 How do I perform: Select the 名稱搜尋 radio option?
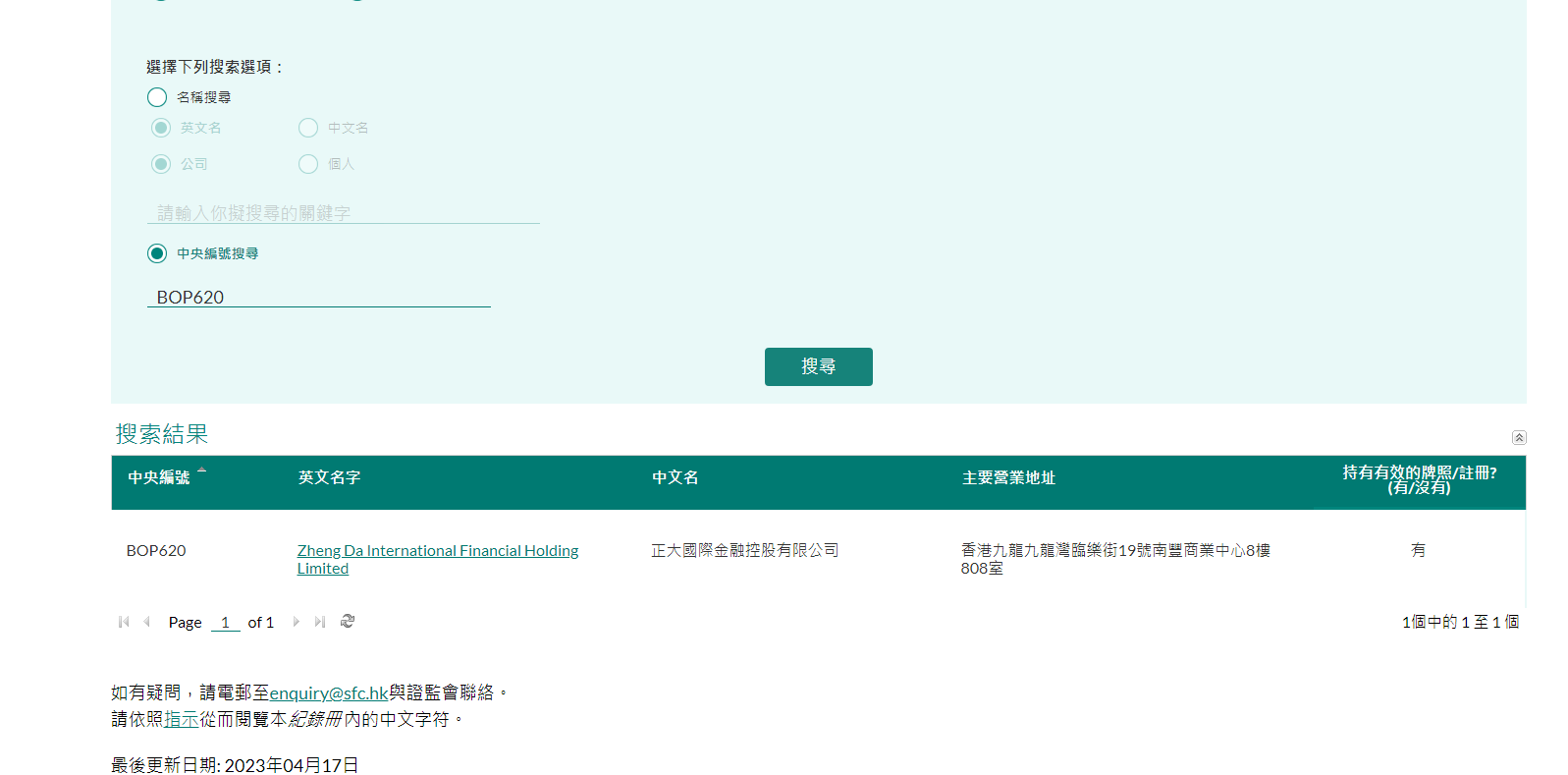point(157,97)
